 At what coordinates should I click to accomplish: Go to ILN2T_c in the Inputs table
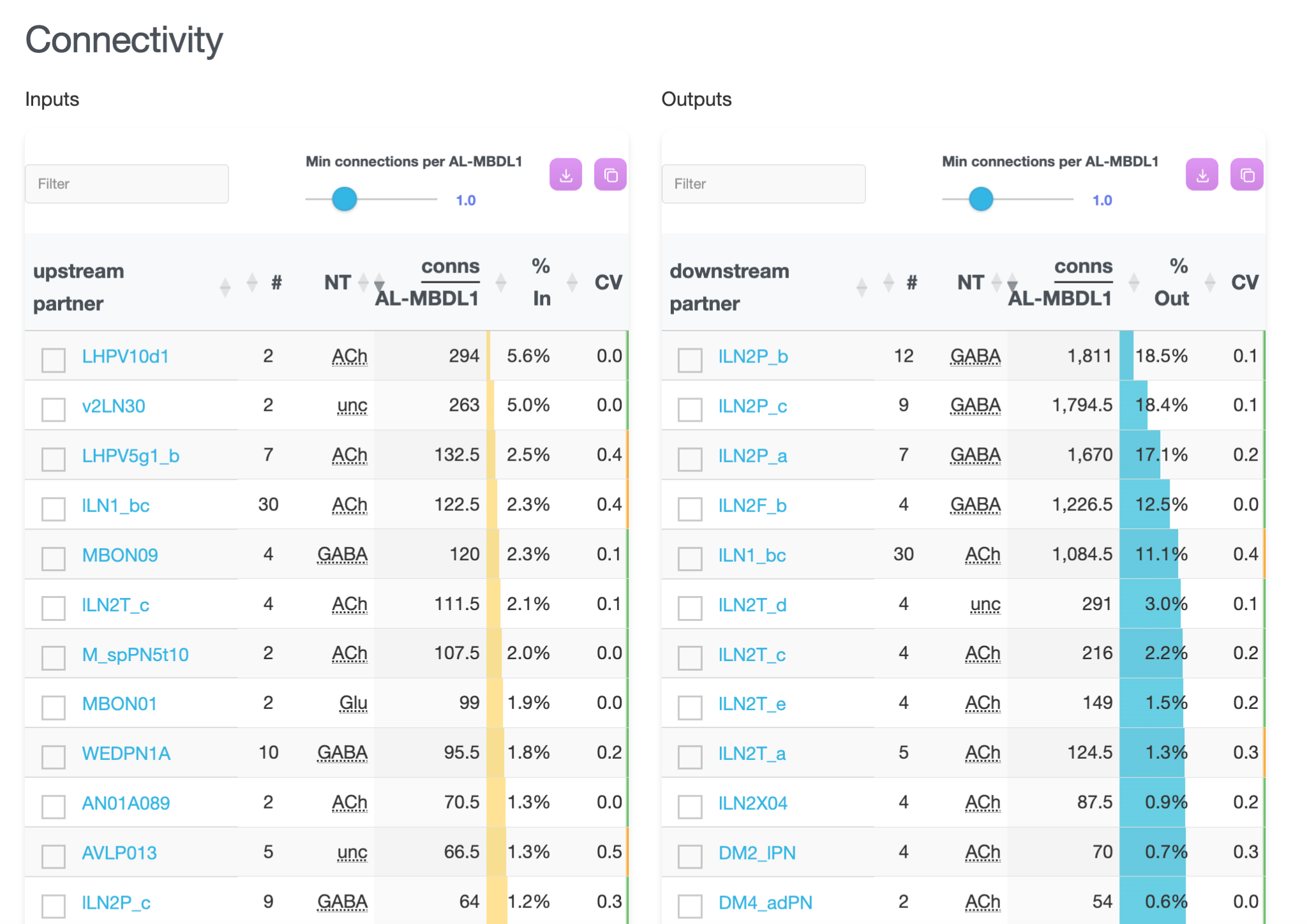pos(116,605)
